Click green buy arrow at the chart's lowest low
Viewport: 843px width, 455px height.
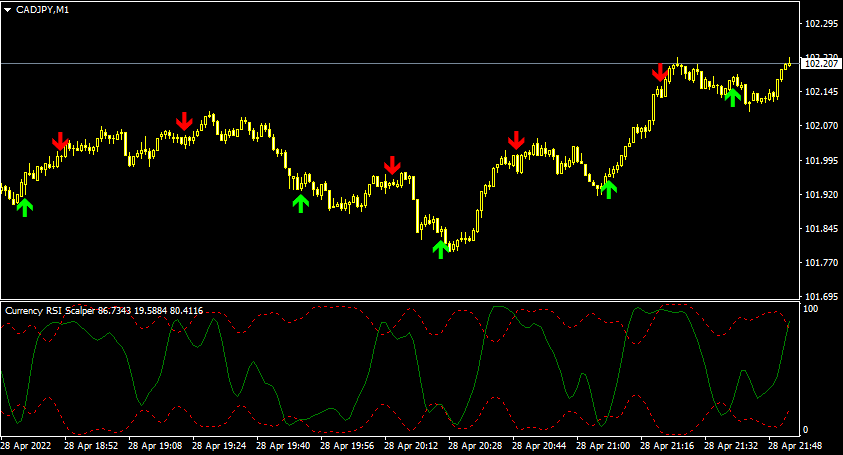point(440,248)
